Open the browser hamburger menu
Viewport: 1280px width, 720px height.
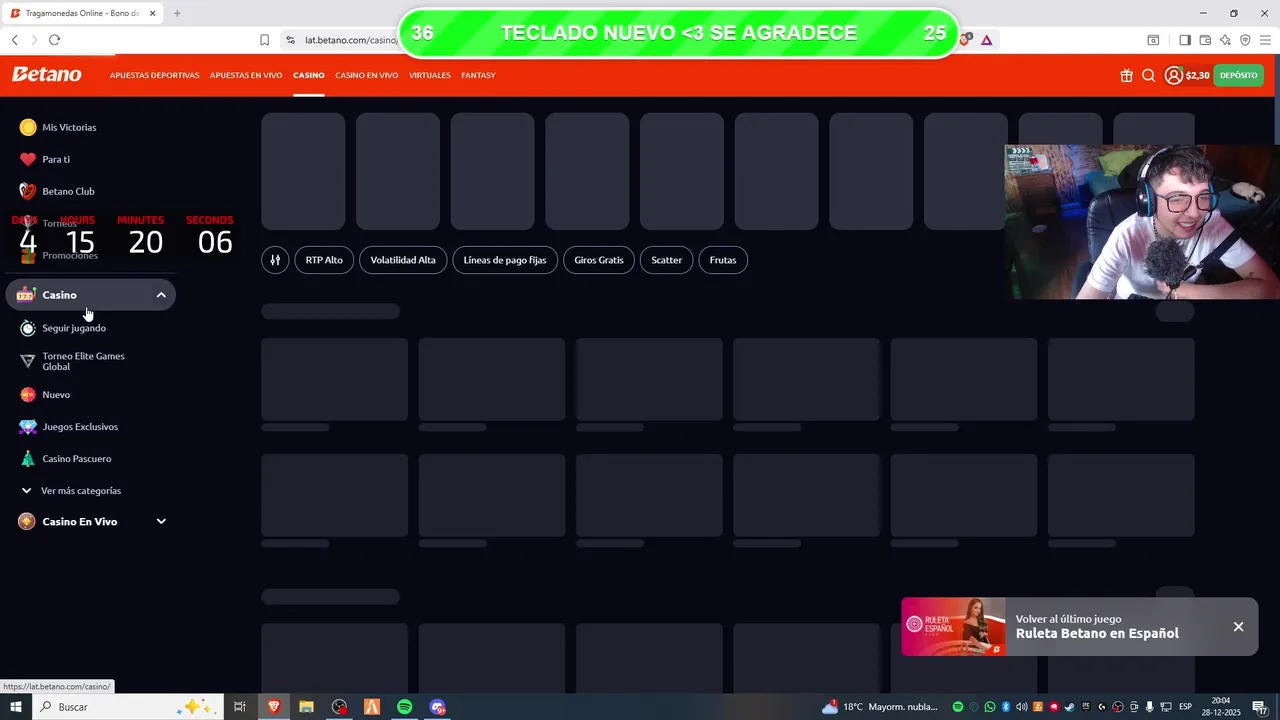coord(1266,40)
